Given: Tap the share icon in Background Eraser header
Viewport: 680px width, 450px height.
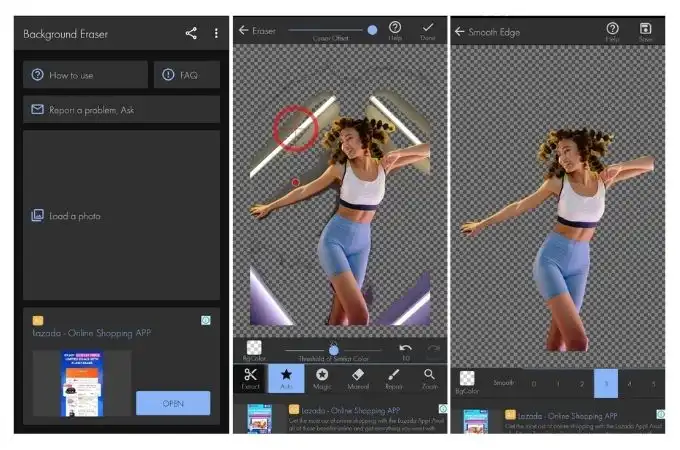Looking at the screenshot, I should click(191, 33).
